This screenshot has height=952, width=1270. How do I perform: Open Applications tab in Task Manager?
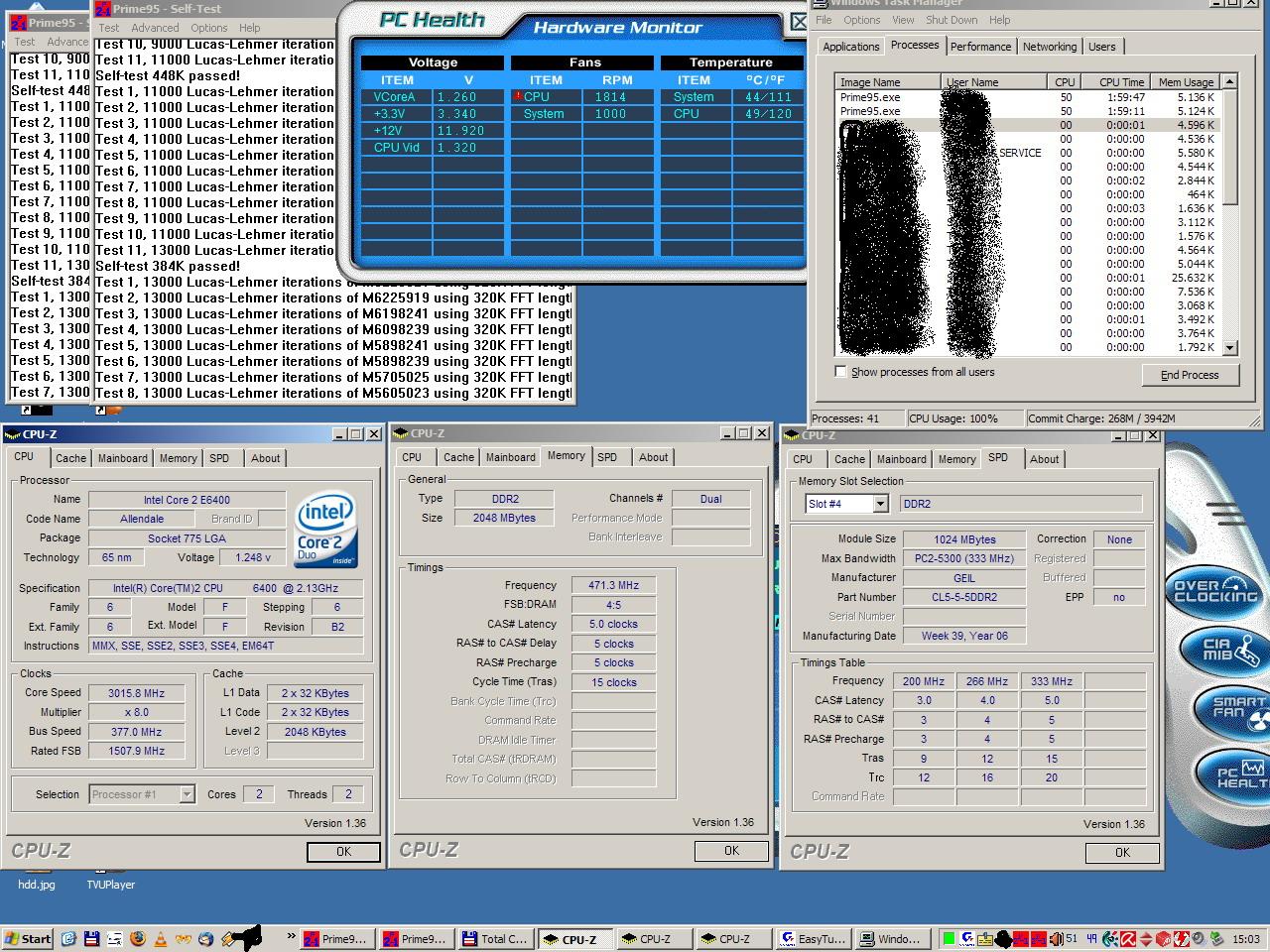click(850, 47)
